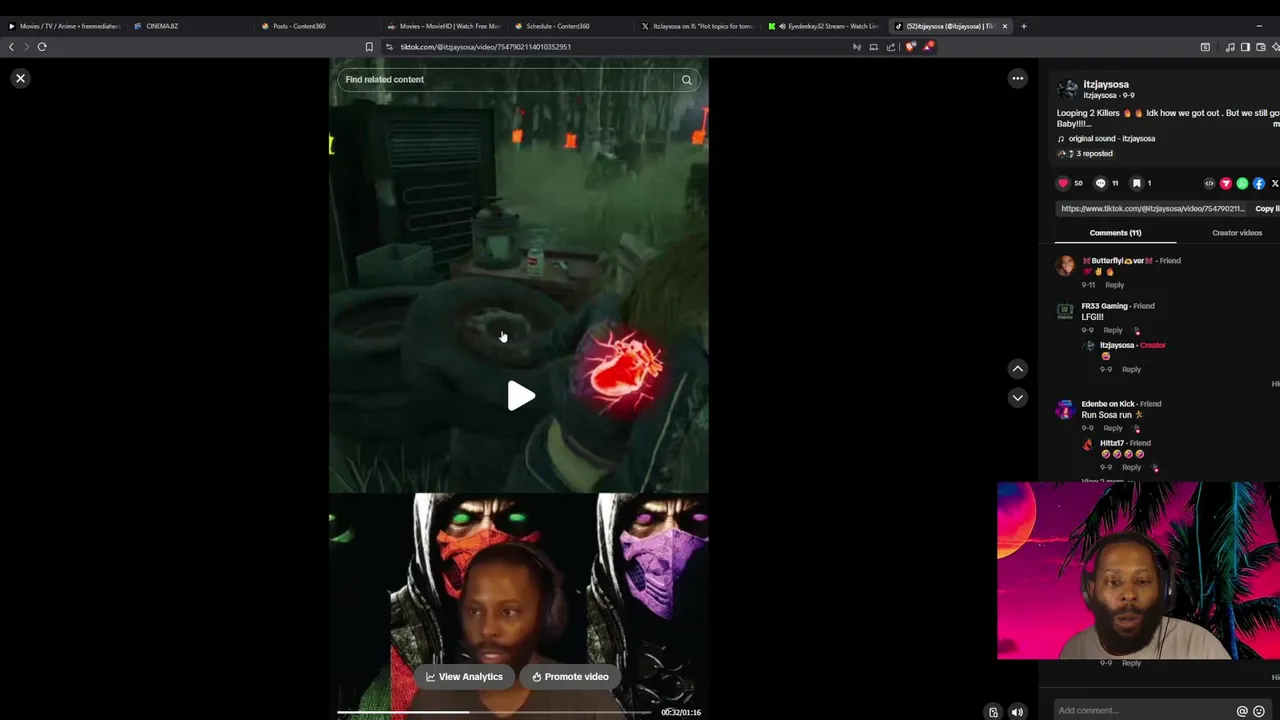Click View Analytics button
This screenshot has width=1280, height=720.
(x=464, y=677)
